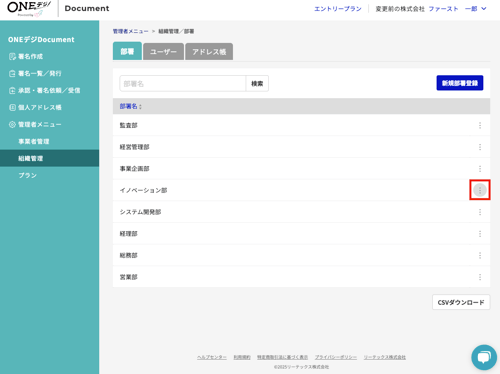Viewport: 500px width, 374px height.
Task: Select the 営業部 row text
Action: 128,277
